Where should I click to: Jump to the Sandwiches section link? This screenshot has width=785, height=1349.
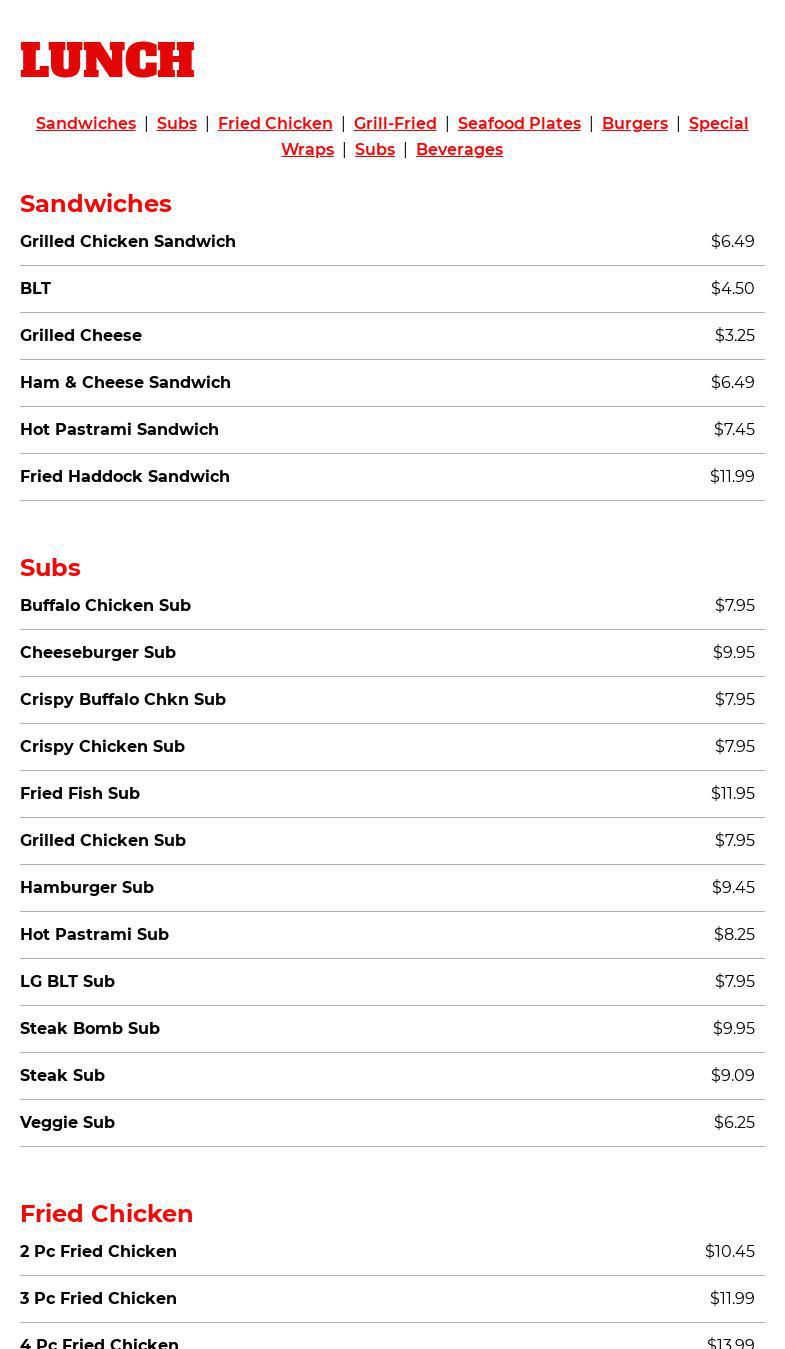point(86,123)
